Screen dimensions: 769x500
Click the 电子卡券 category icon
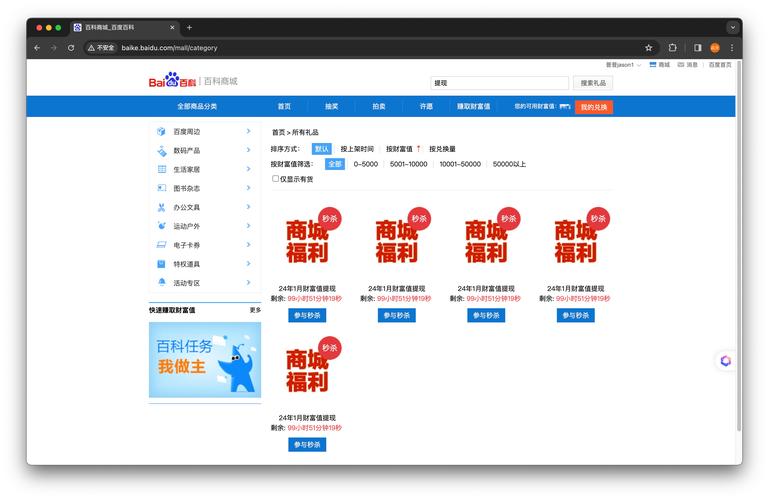[161, 245]
